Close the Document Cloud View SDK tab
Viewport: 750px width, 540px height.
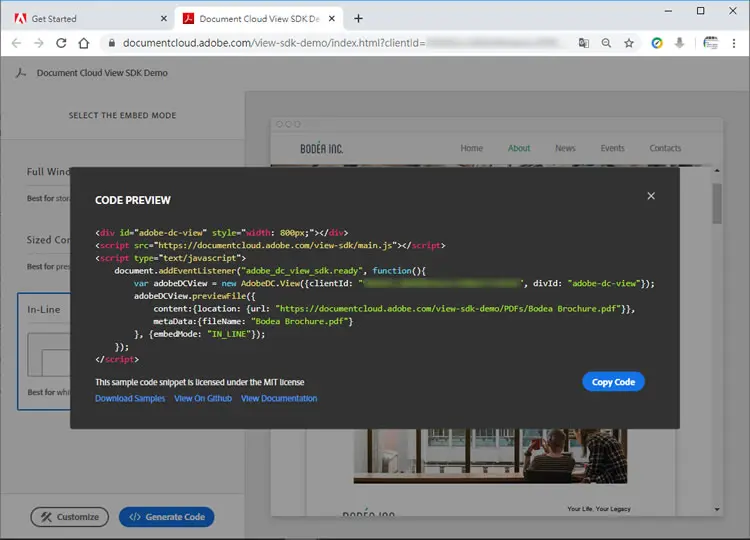[332, 19]
